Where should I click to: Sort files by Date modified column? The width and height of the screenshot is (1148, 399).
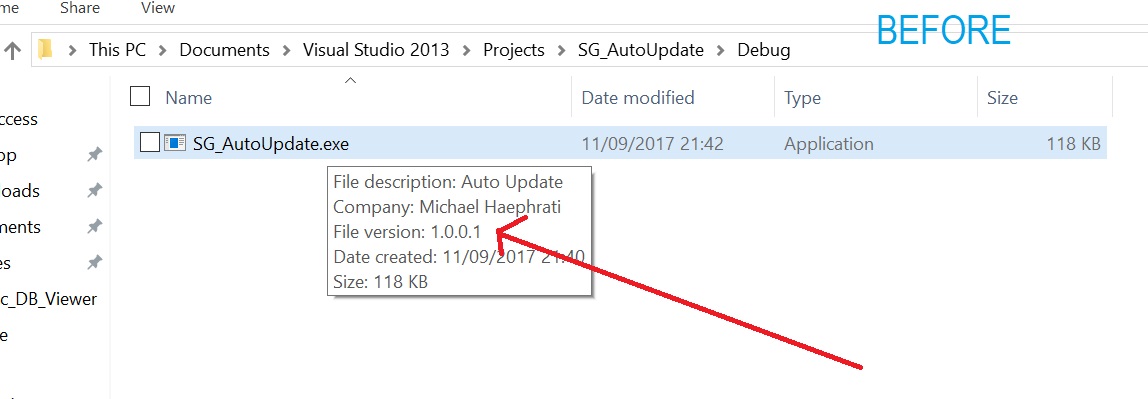click(x=638, y=97)
